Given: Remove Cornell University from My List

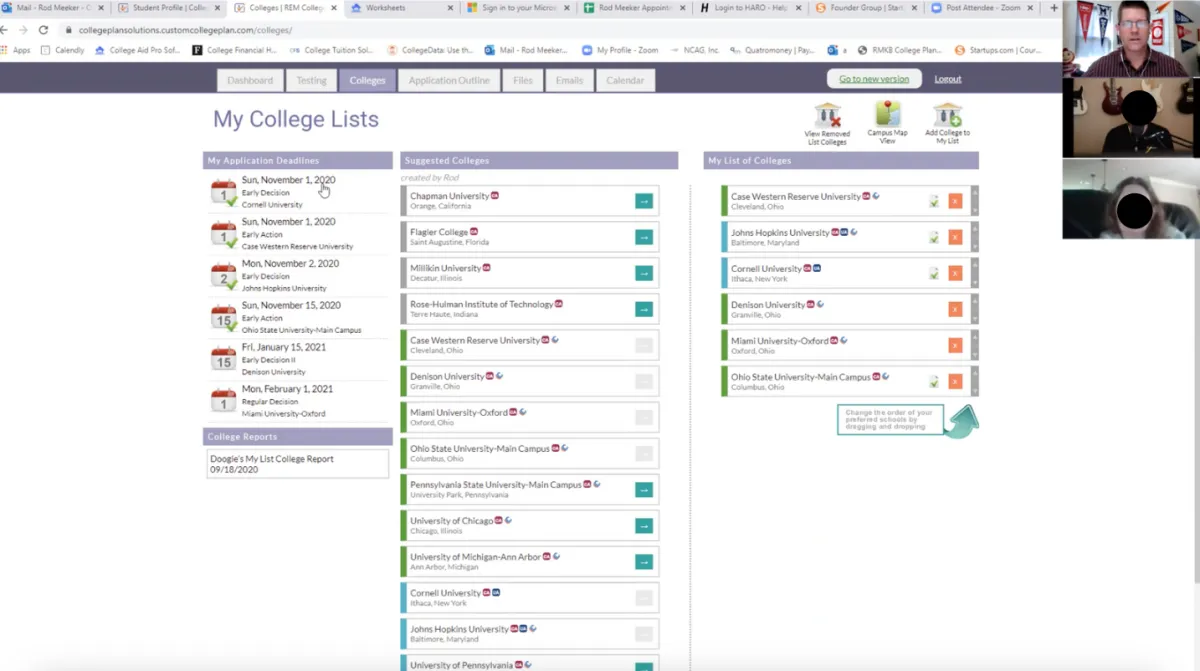Looking at the screenshot, I should tap(955, 273).
